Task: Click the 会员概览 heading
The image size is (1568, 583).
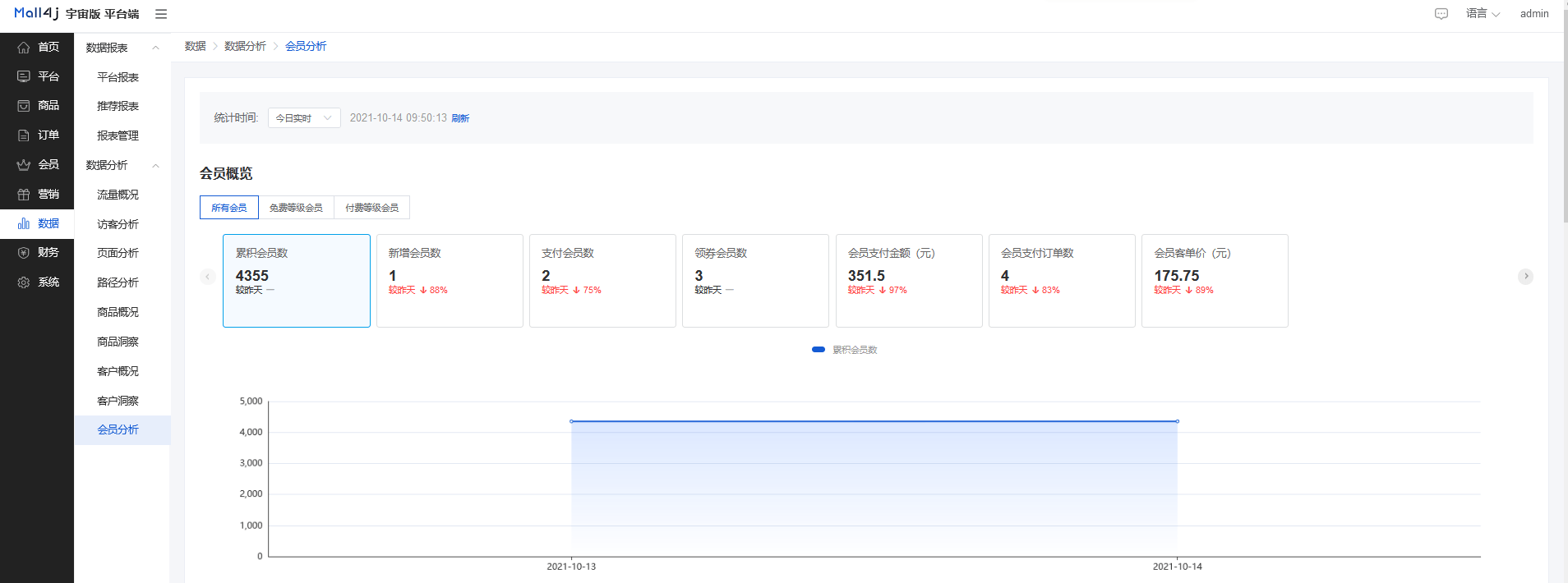Action: click(x=226, y=173)
